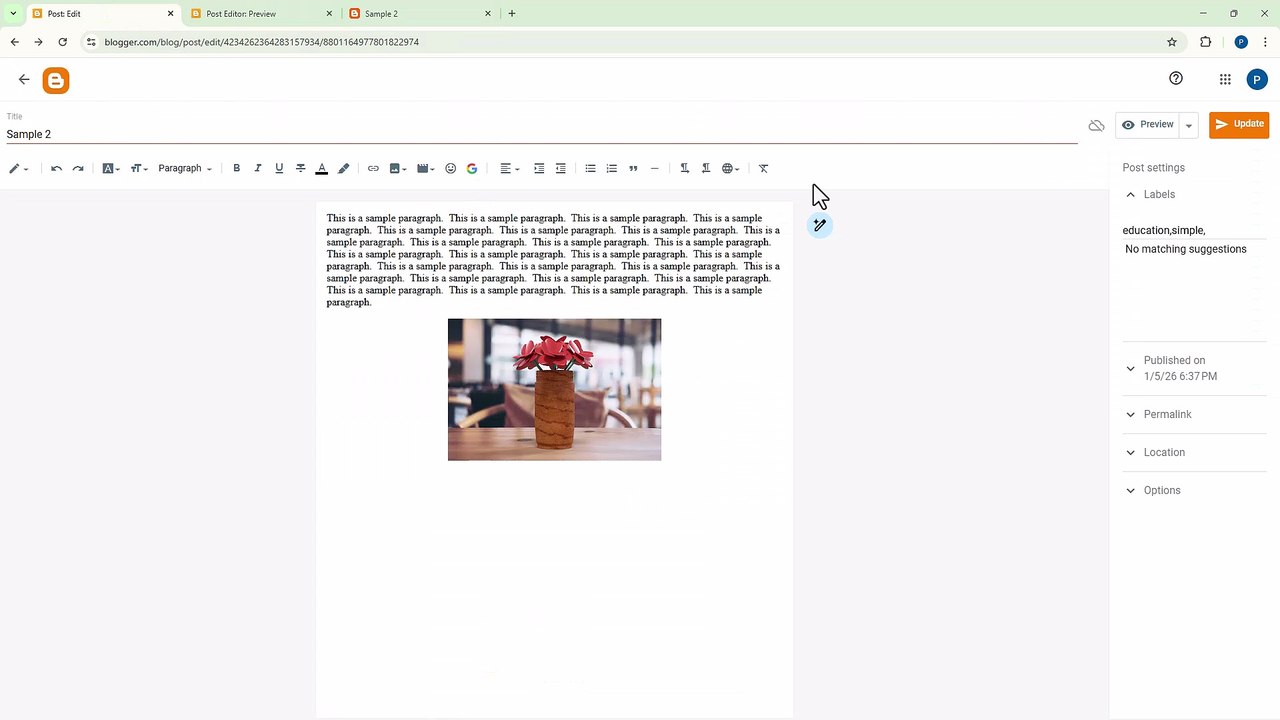Open the font size dropdown
This screenshot has width=1280, height=720.
(139, 168)
